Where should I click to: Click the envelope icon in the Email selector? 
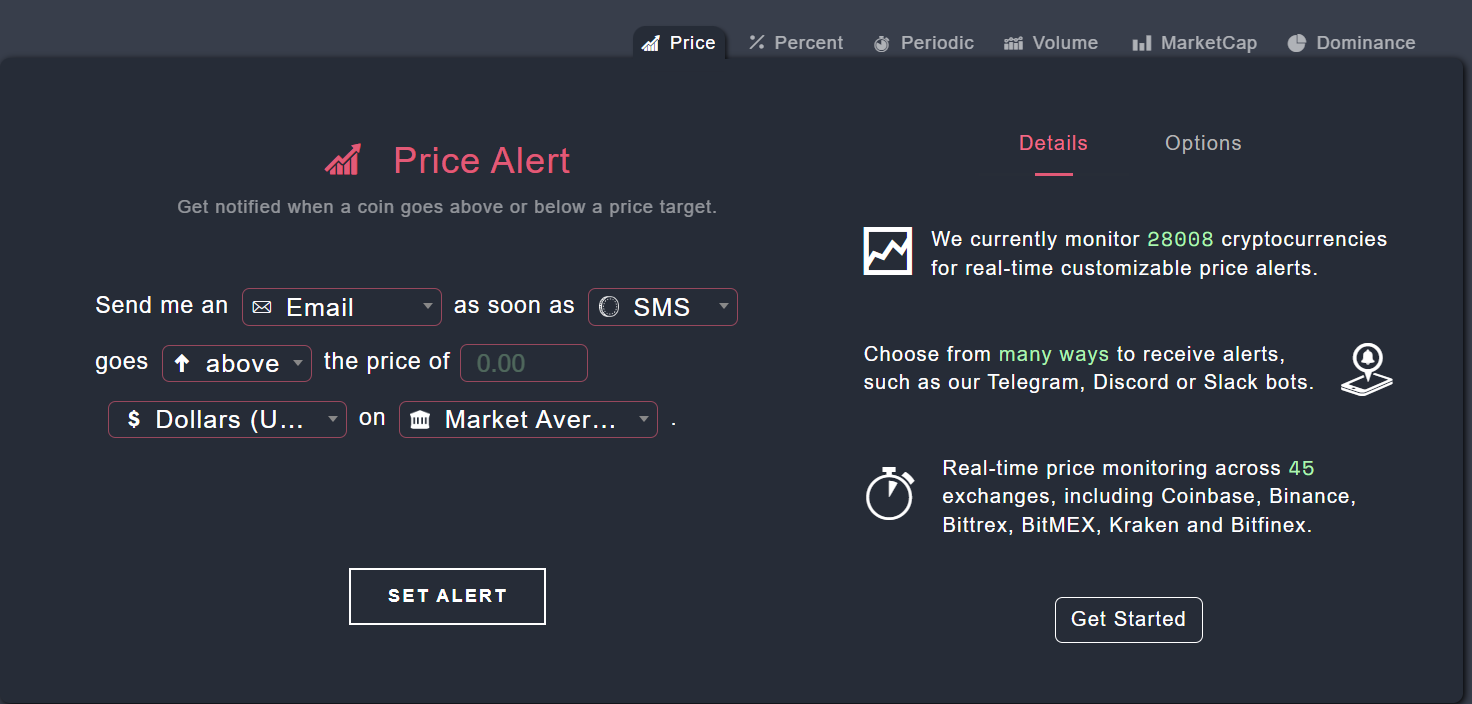coord(262,307)
